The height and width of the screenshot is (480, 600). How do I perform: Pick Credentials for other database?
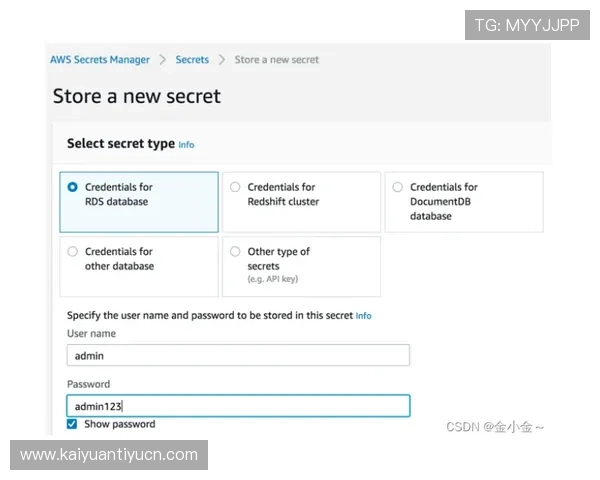tap(72, 252)
